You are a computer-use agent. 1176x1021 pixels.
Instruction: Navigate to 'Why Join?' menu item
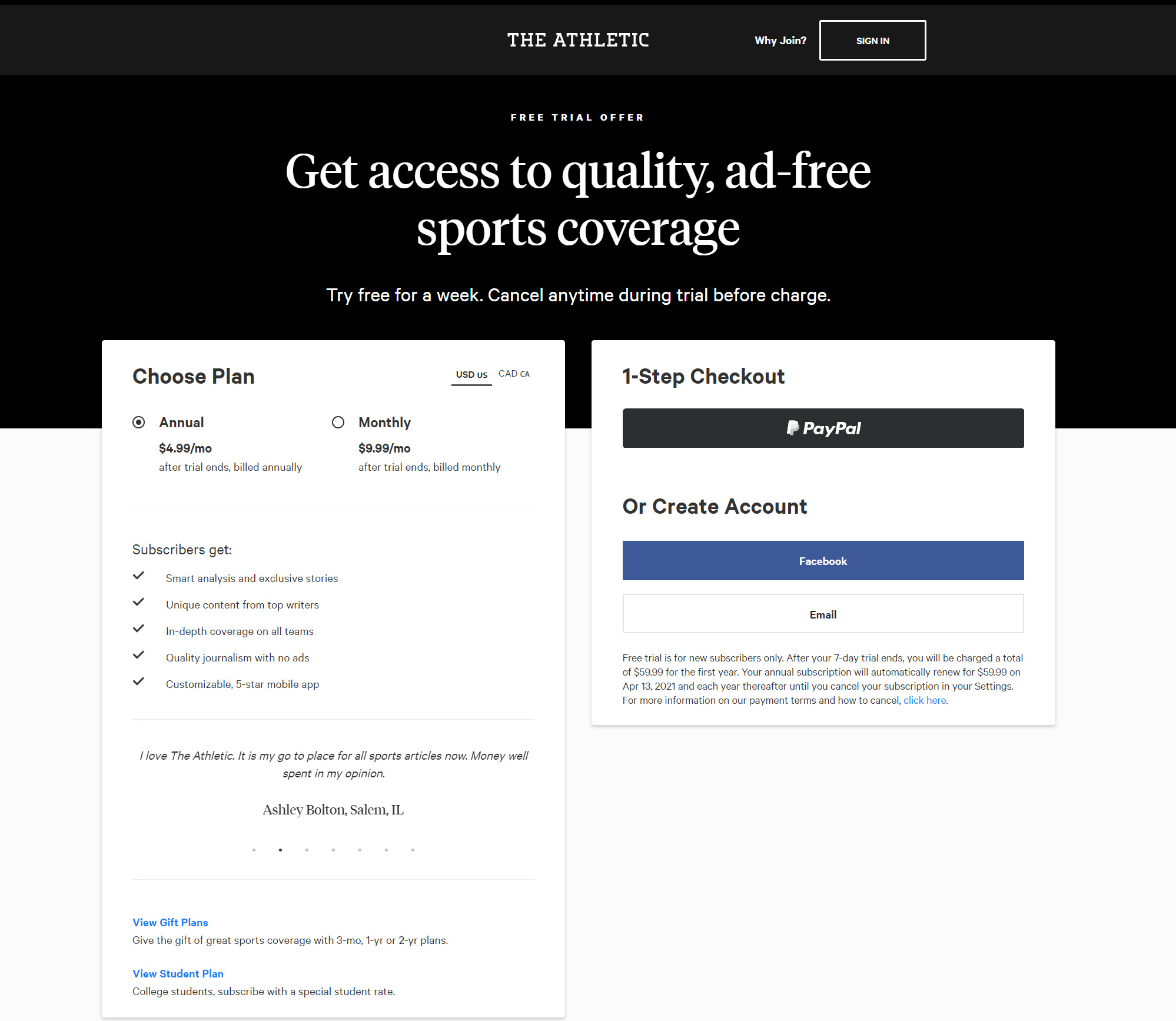[779, 40]
